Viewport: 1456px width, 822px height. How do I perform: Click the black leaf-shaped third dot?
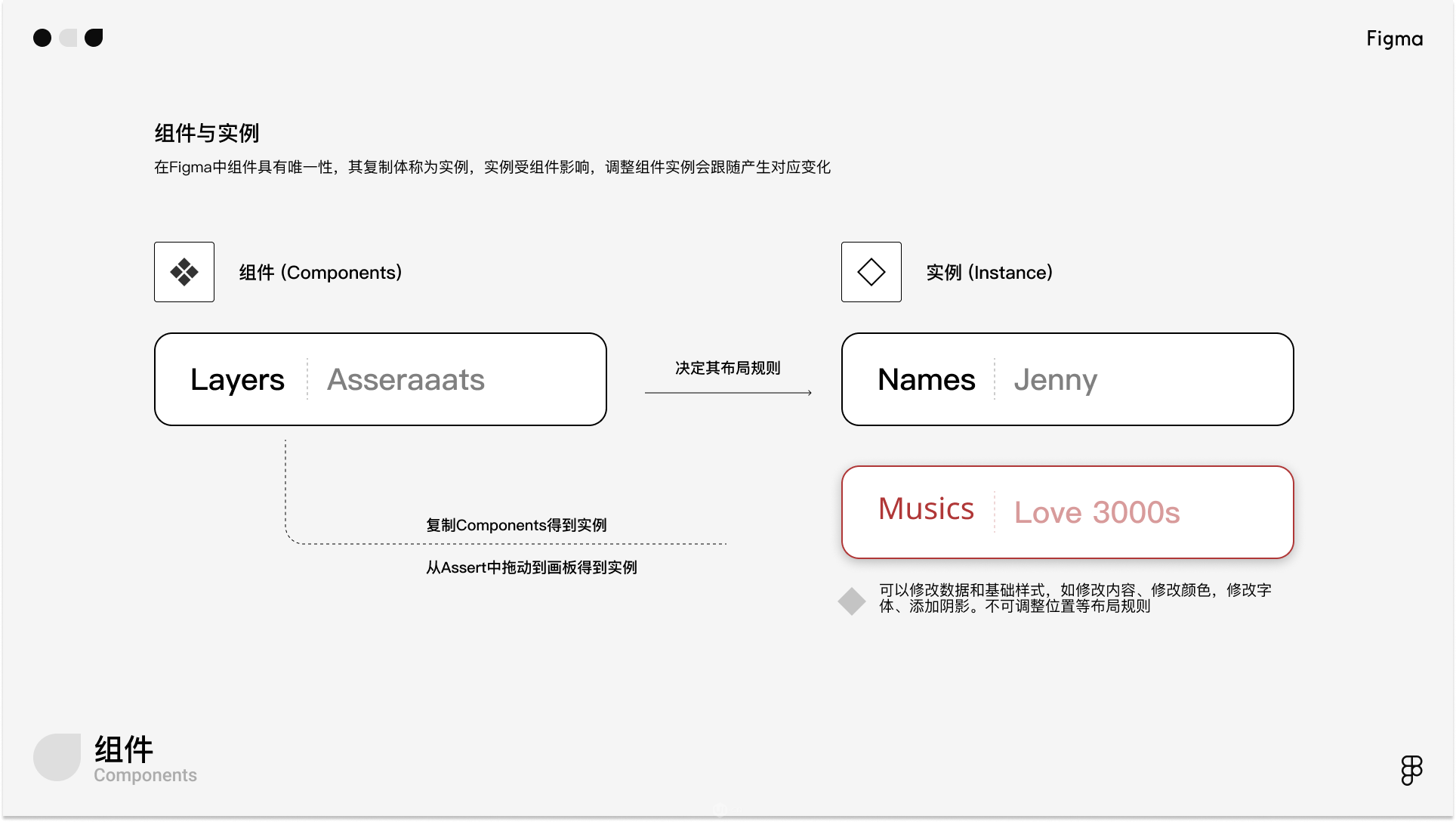coord(94,38)
